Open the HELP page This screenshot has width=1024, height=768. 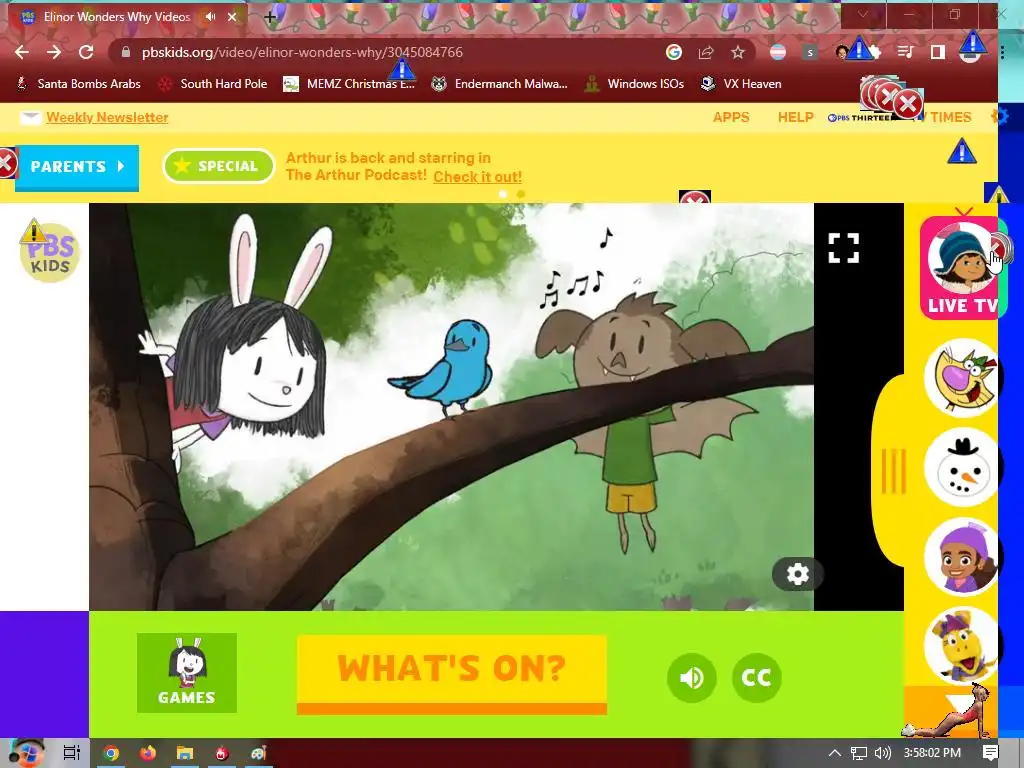[x=795, y=117]
